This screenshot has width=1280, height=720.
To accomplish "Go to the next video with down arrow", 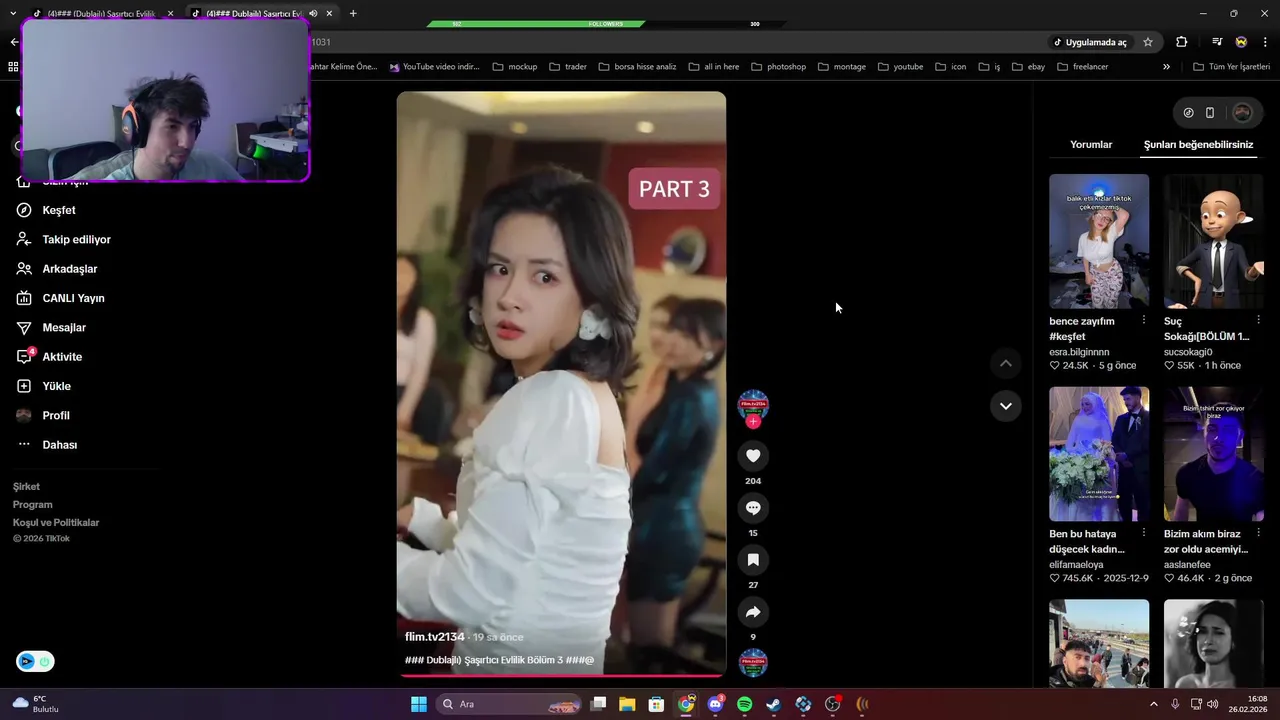I will pos(1005,406).
